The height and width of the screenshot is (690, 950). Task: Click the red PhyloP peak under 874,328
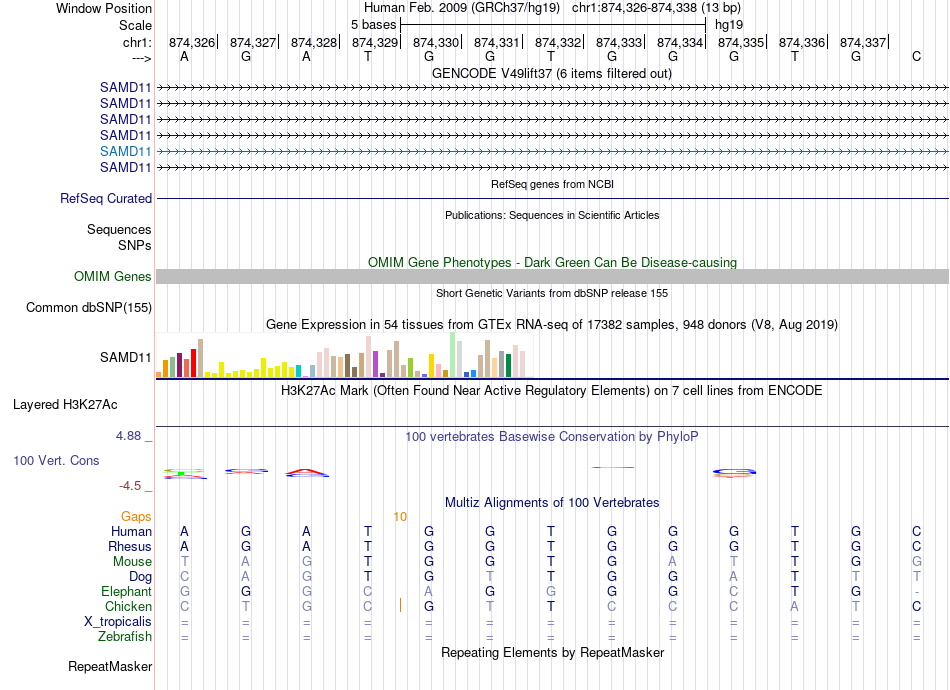pyautogui.click(x=307, y=473)
